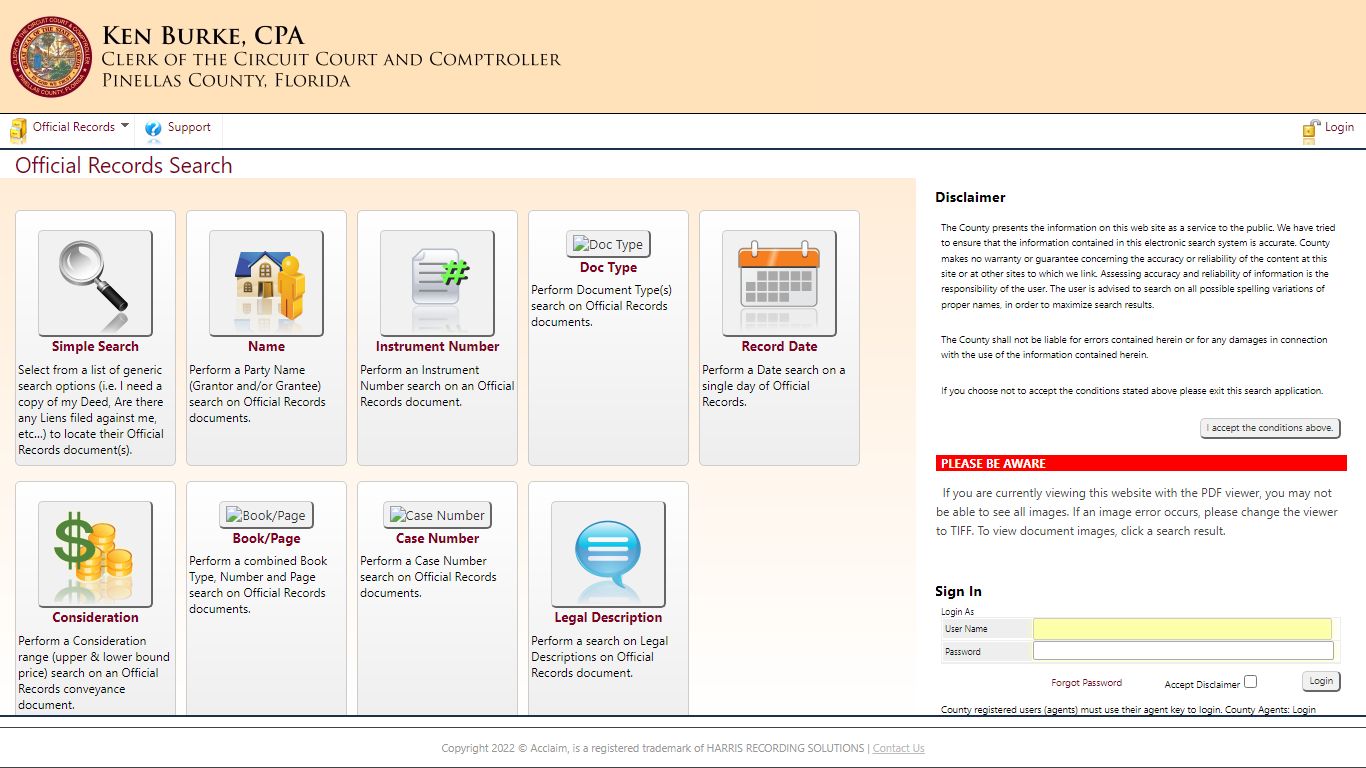Click the Case Number title link
The image size is (1366, 768).
(x=437, y=539)
